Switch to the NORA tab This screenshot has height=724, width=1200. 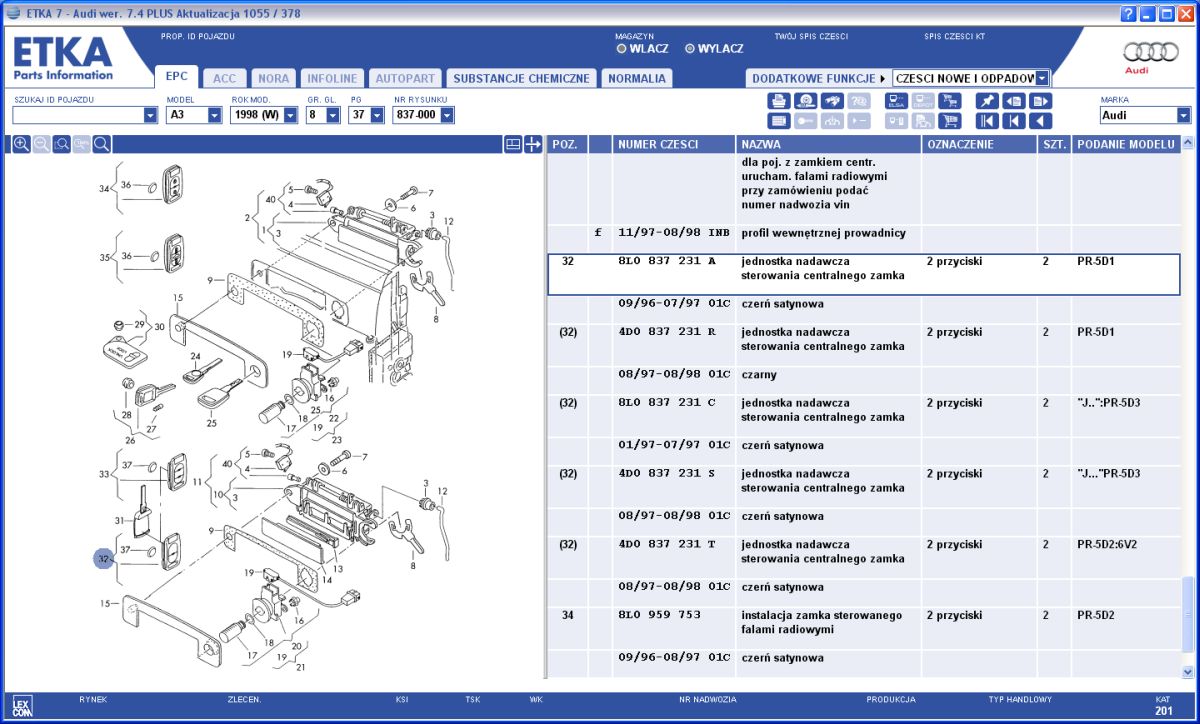coord(274,78)
